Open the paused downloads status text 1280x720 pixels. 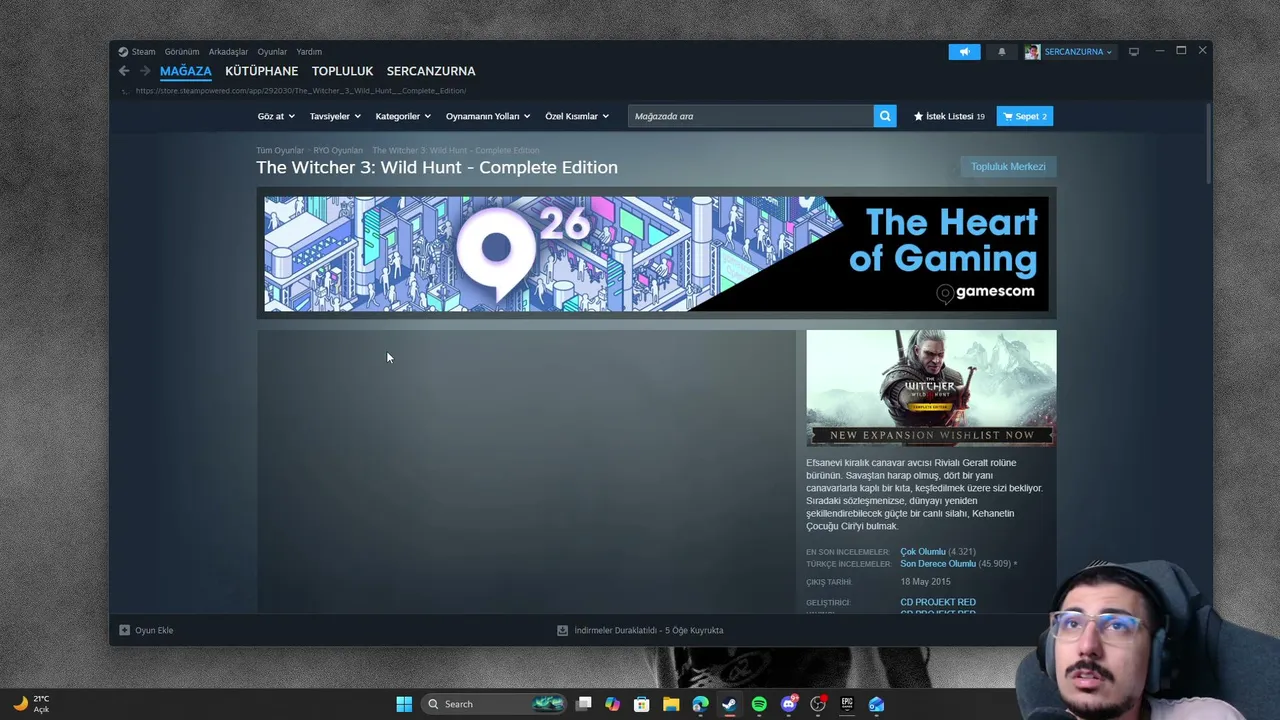tap(649, 630)
